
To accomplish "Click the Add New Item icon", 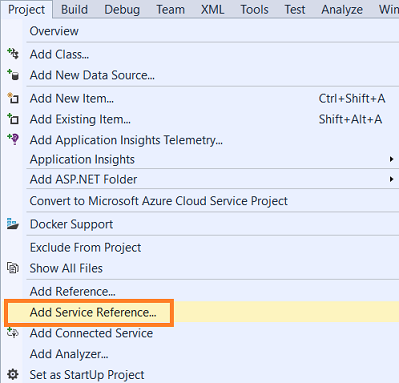I will tap(13, 98).
